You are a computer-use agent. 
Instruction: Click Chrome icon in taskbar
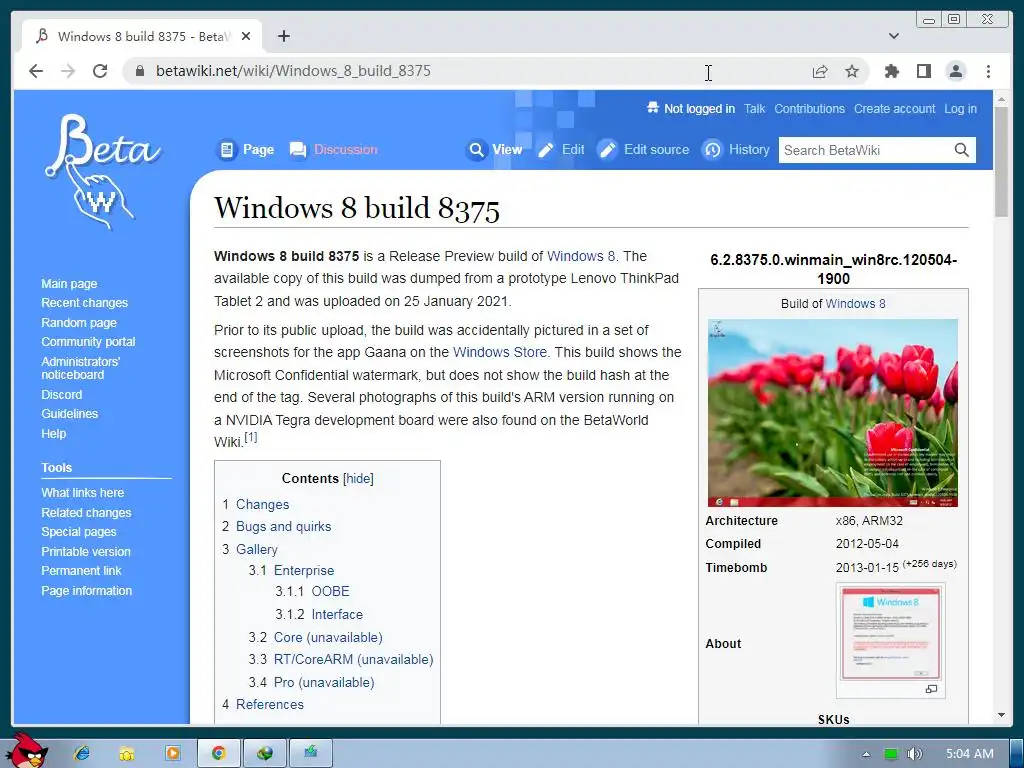click(218, 753)
